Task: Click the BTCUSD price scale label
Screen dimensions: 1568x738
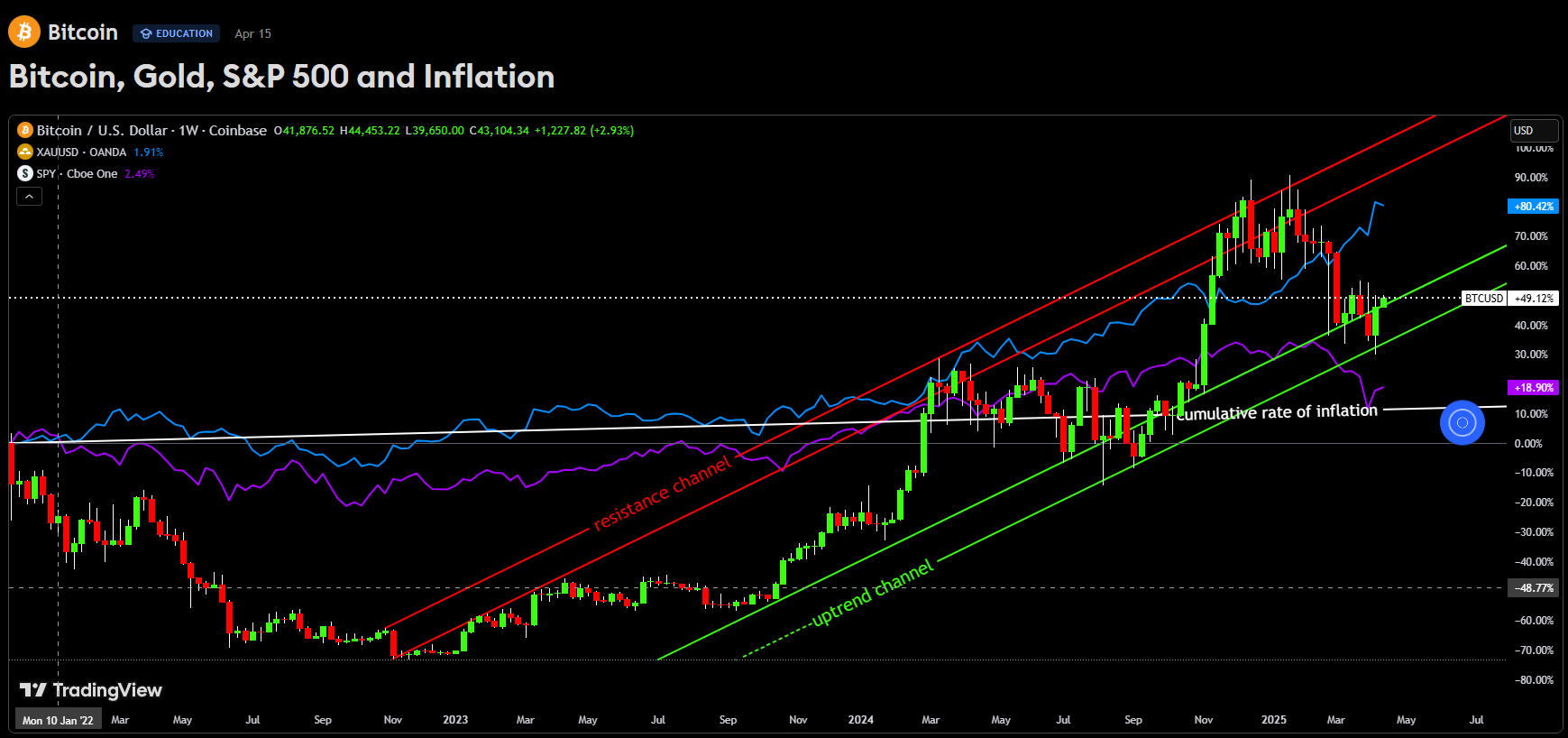Action: click(1483, 298)
